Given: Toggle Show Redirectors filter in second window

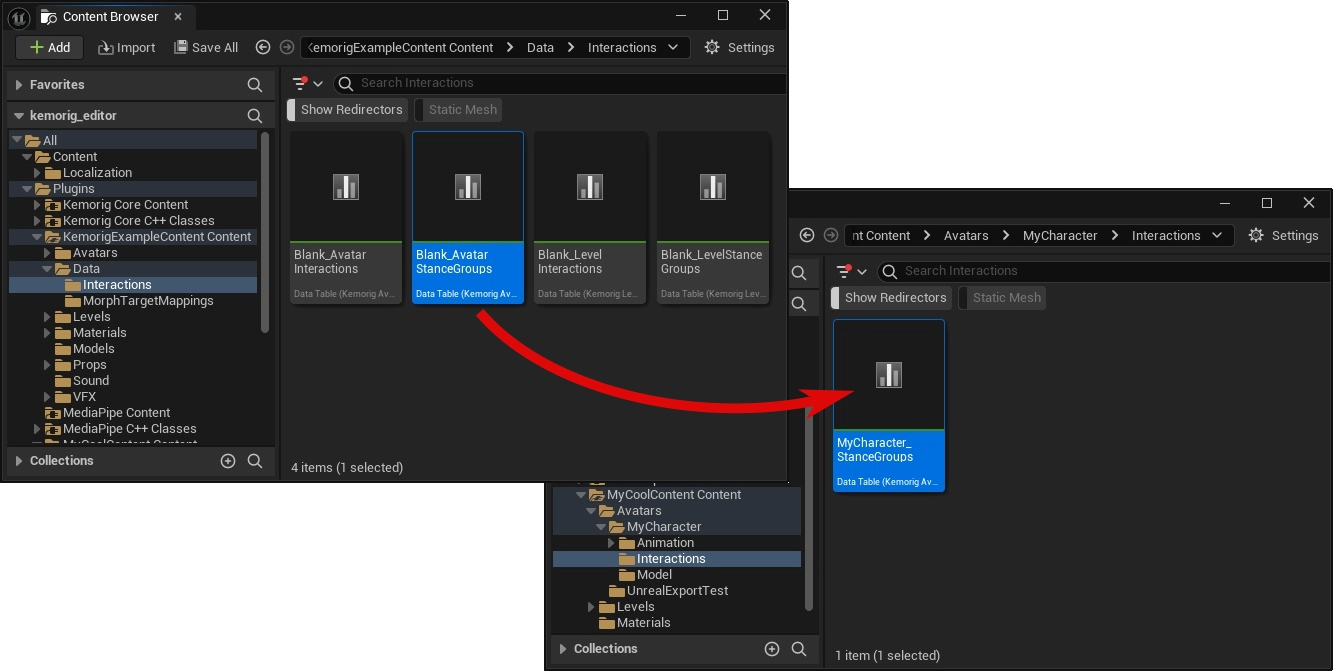Looking at the screenshot, I should pyautogui.click(x=894, y=298).
